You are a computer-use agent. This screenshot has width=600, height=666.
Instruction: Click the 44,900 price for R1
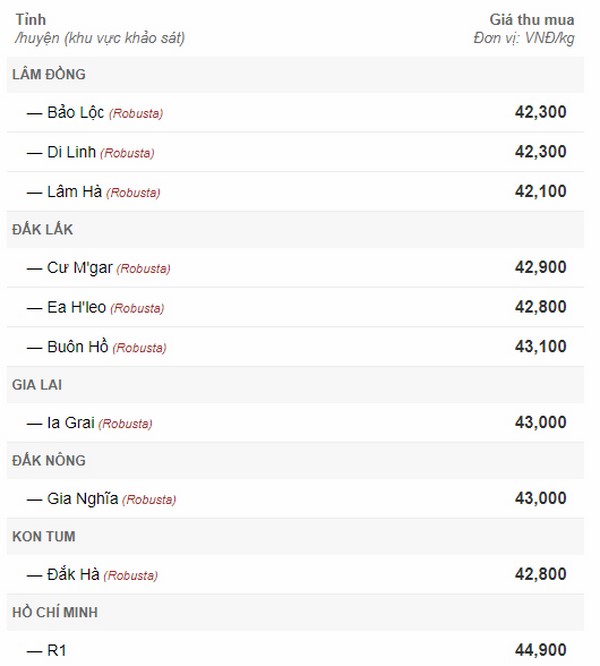click(541, 650)
